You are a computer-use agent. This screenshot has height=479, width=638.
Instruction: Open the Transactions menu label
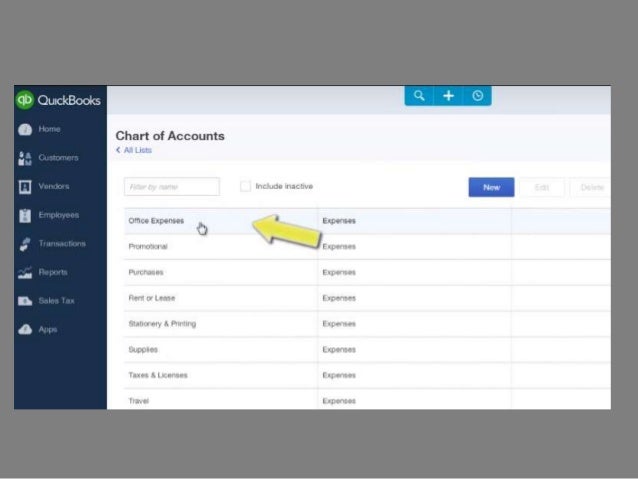point(62,243)
